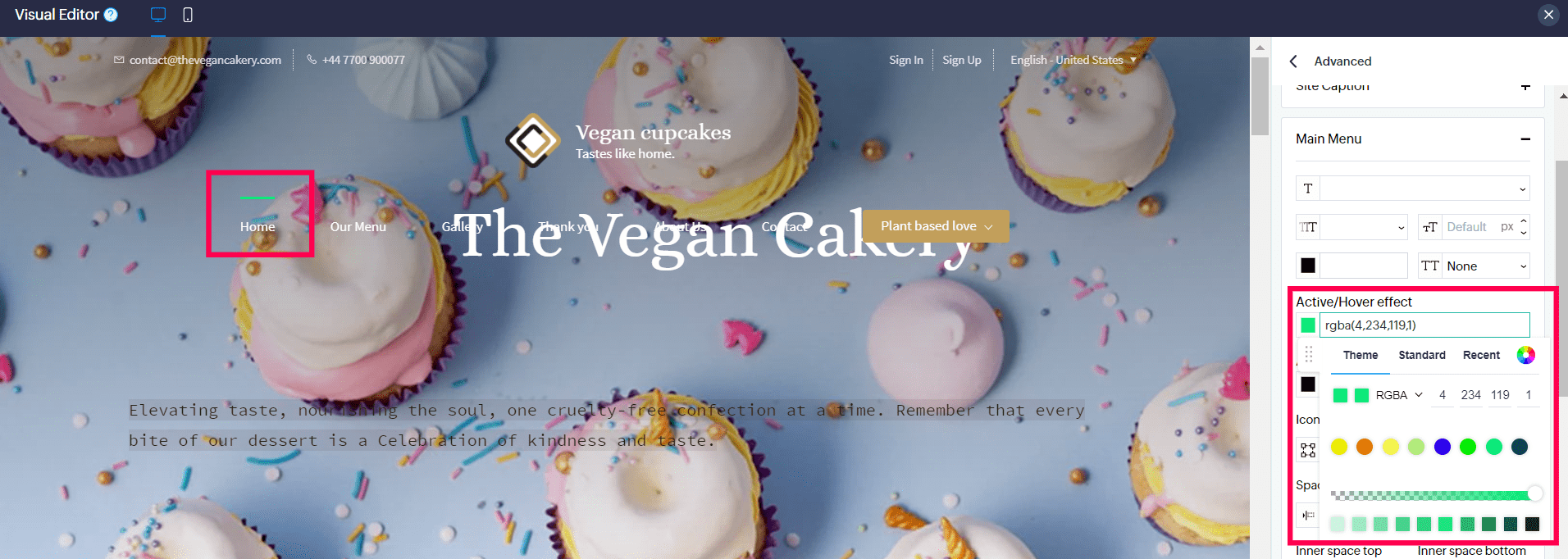Pick the blue theme color swatch
This screenshot has width=1568, height=559.
click(1443, 447)
